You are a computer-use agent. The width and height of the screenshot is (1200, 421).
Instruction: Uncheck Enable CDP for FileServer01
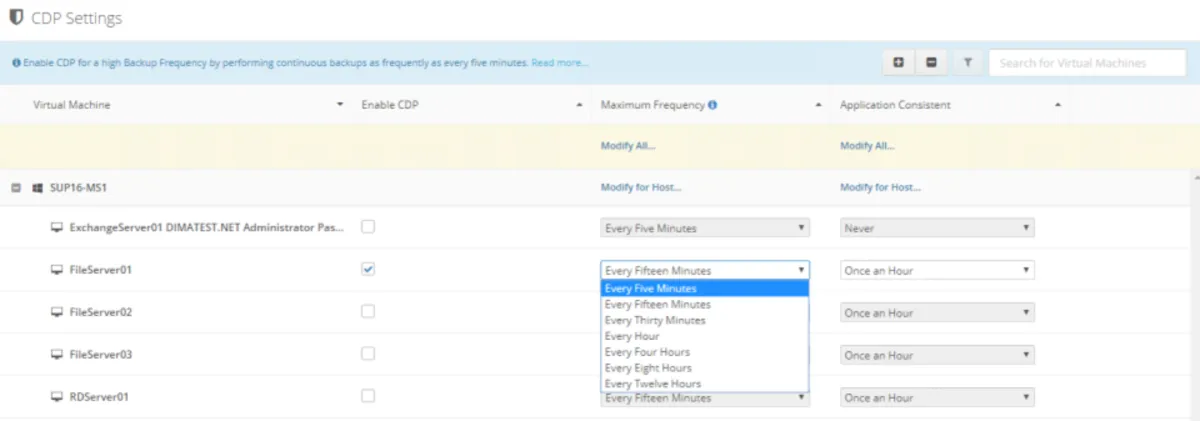pyautogui.click(x=368, y=269)
